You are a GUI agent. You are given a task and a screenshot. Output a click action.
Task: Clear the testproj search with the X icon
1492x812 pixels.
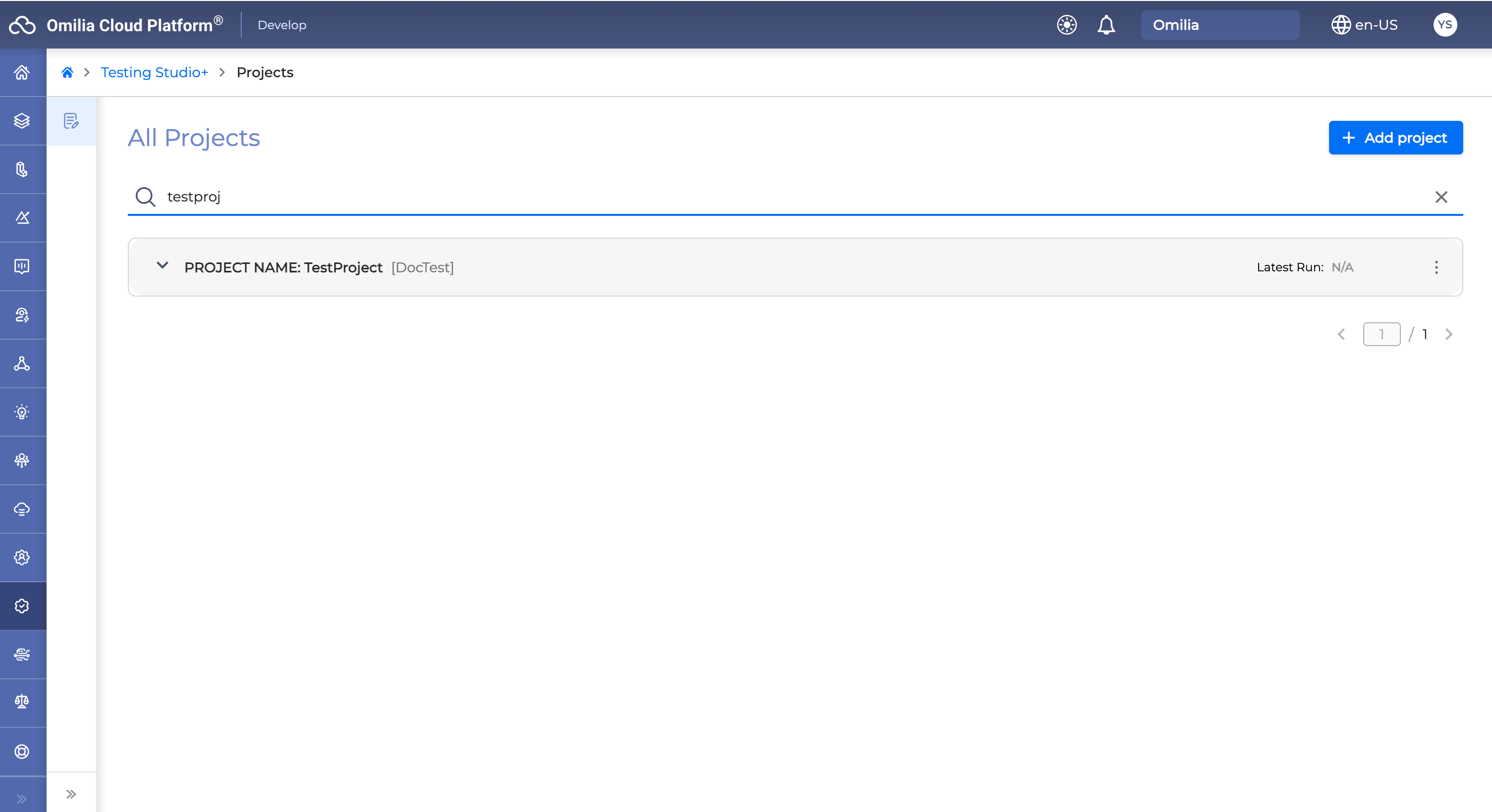click(x=1441, y=197)
